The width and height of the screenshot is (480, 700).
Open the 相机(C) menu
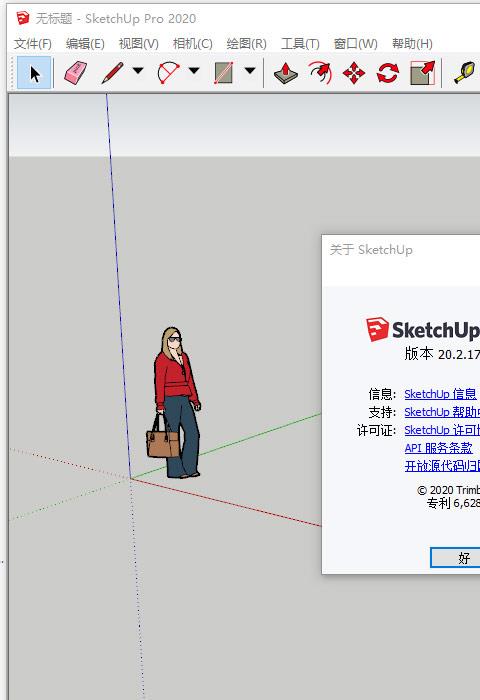point(192,44)
